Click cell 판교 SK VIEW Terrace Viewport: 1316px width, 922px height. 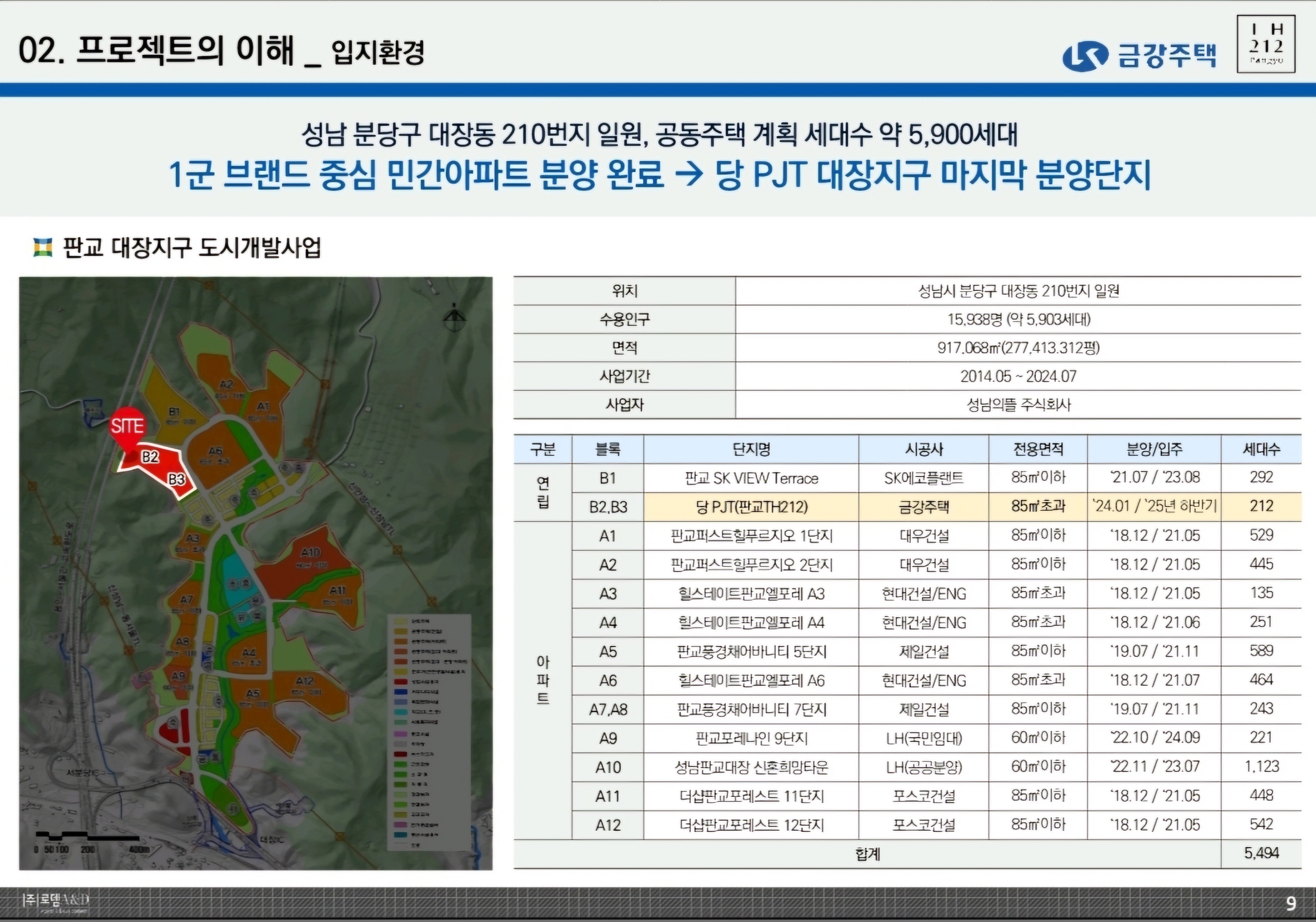coord(751,478)
